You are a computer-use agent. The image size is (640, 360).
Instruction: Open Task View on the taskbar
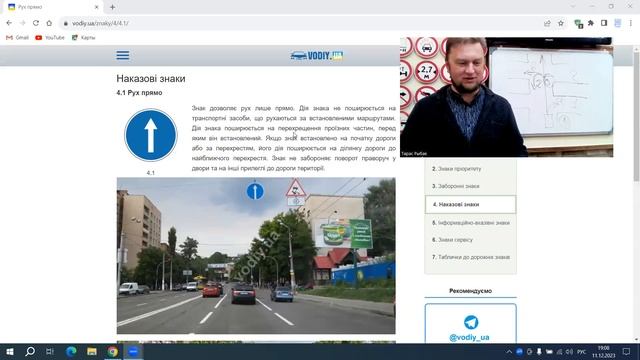coord(50,351)
